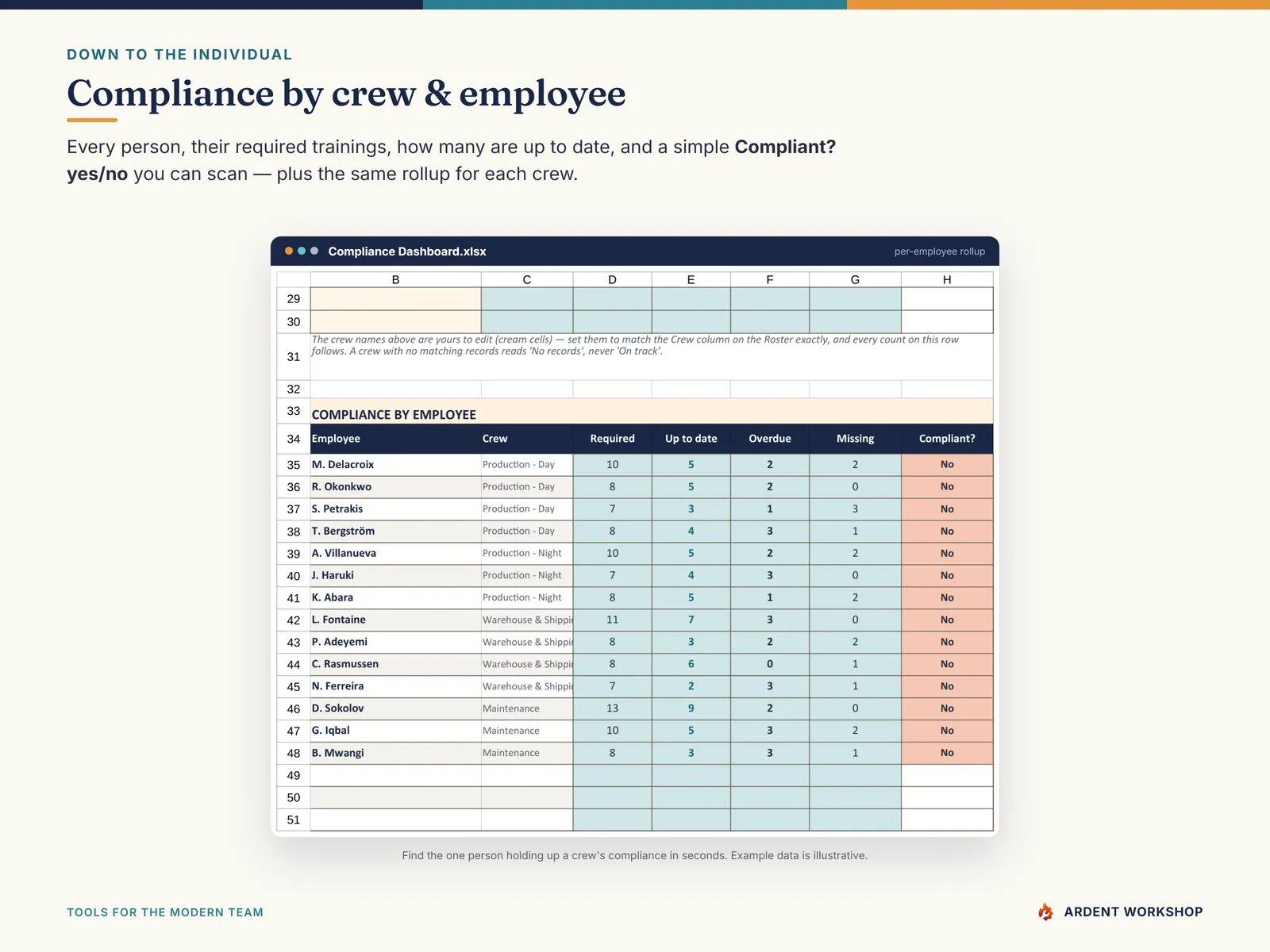Select column H header
This screenshot has height=952, width=1270.
[947, 279]
